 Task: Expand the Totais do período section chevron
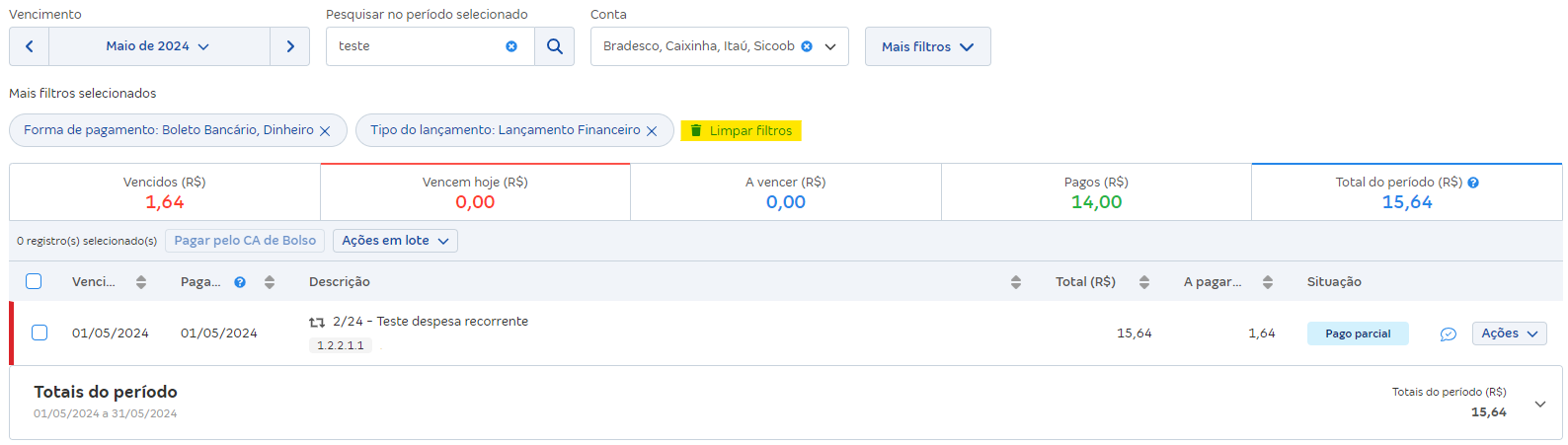(1540, 404)
